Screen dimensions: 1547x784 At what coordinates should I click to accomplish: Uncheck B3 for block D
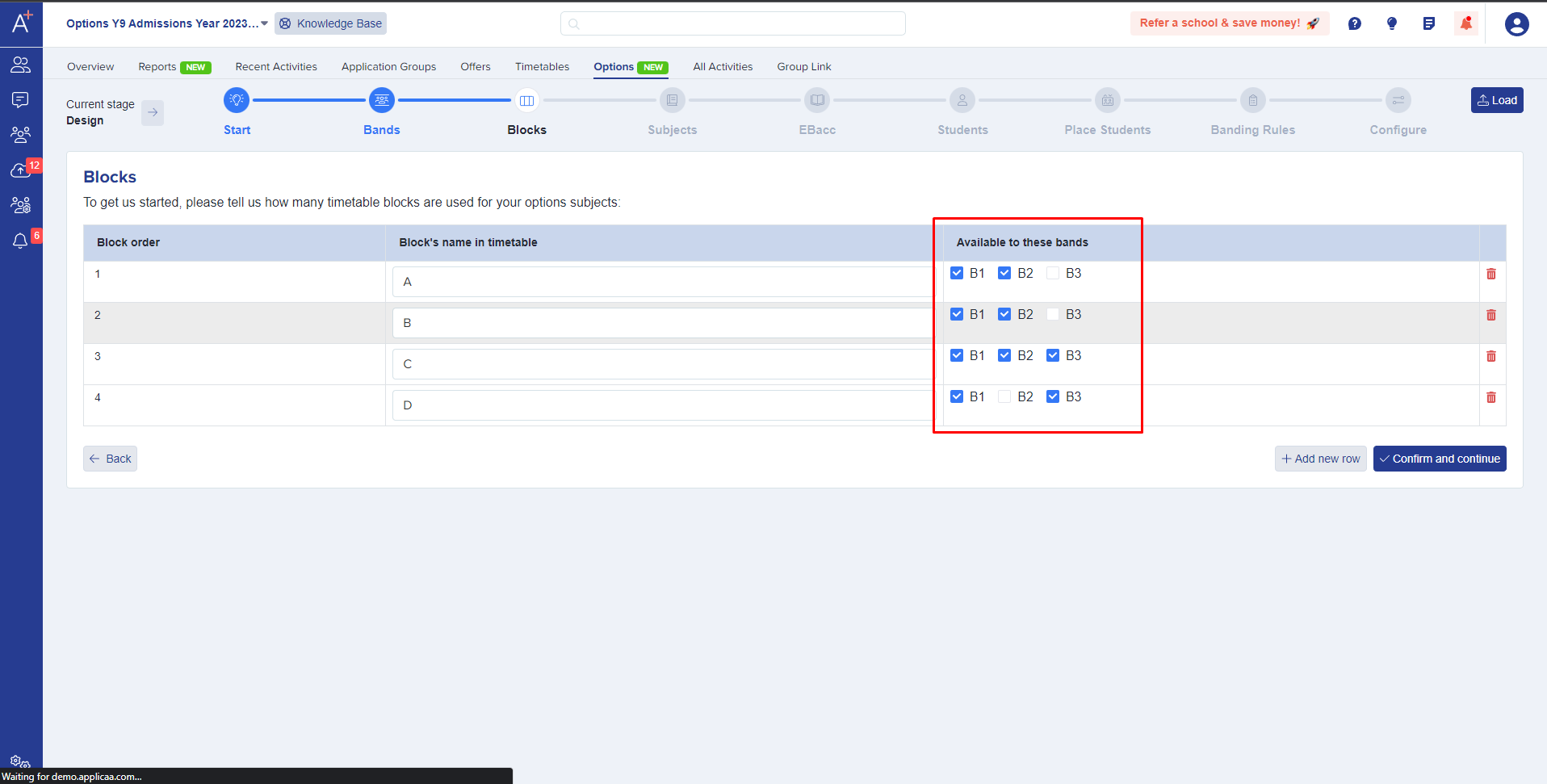tap(1053, 396)
